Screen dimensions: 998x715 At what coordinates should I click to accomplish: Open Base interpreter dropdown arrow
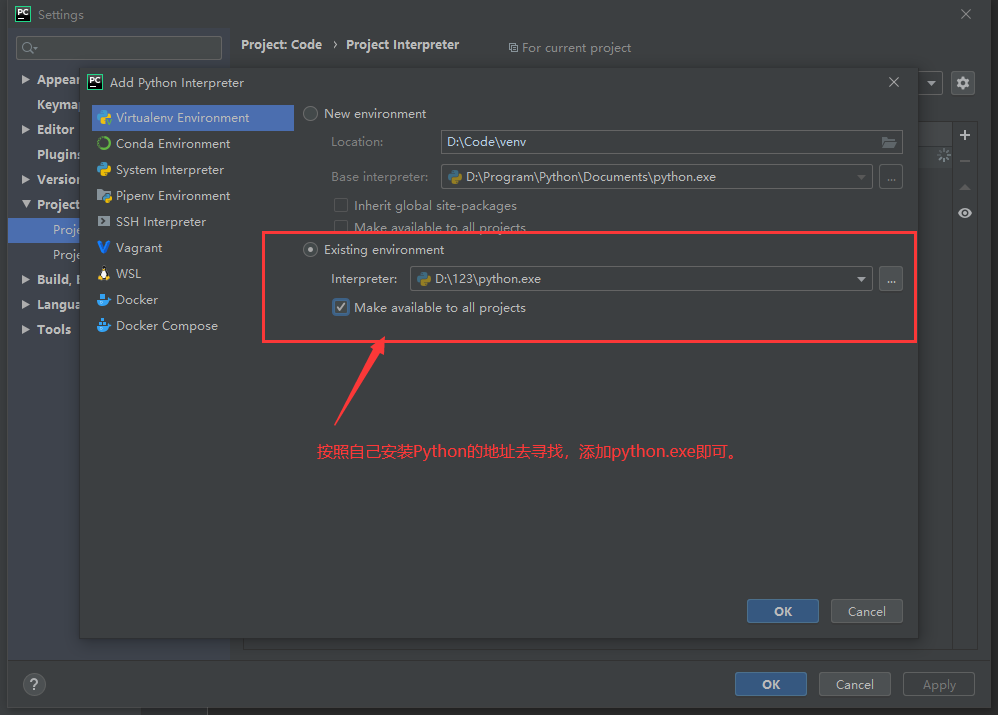click(861, 177)
